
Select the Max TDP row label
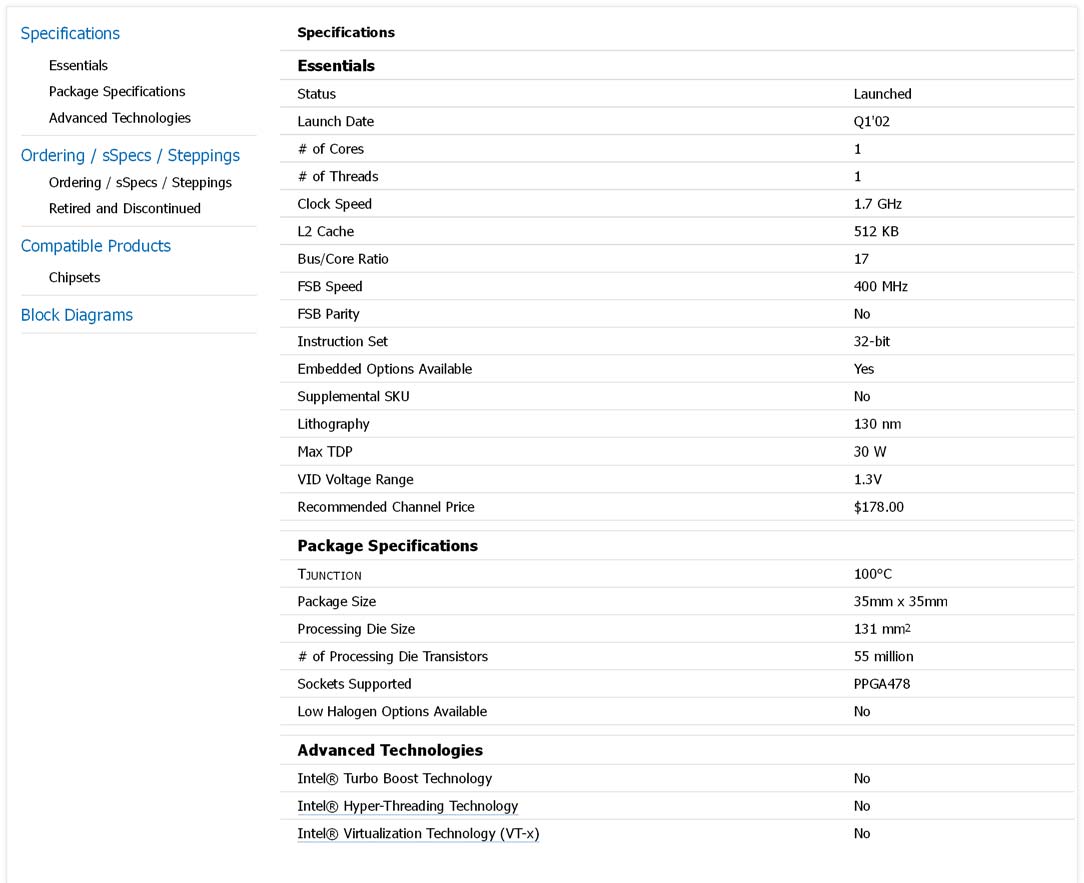pos(325,452)
